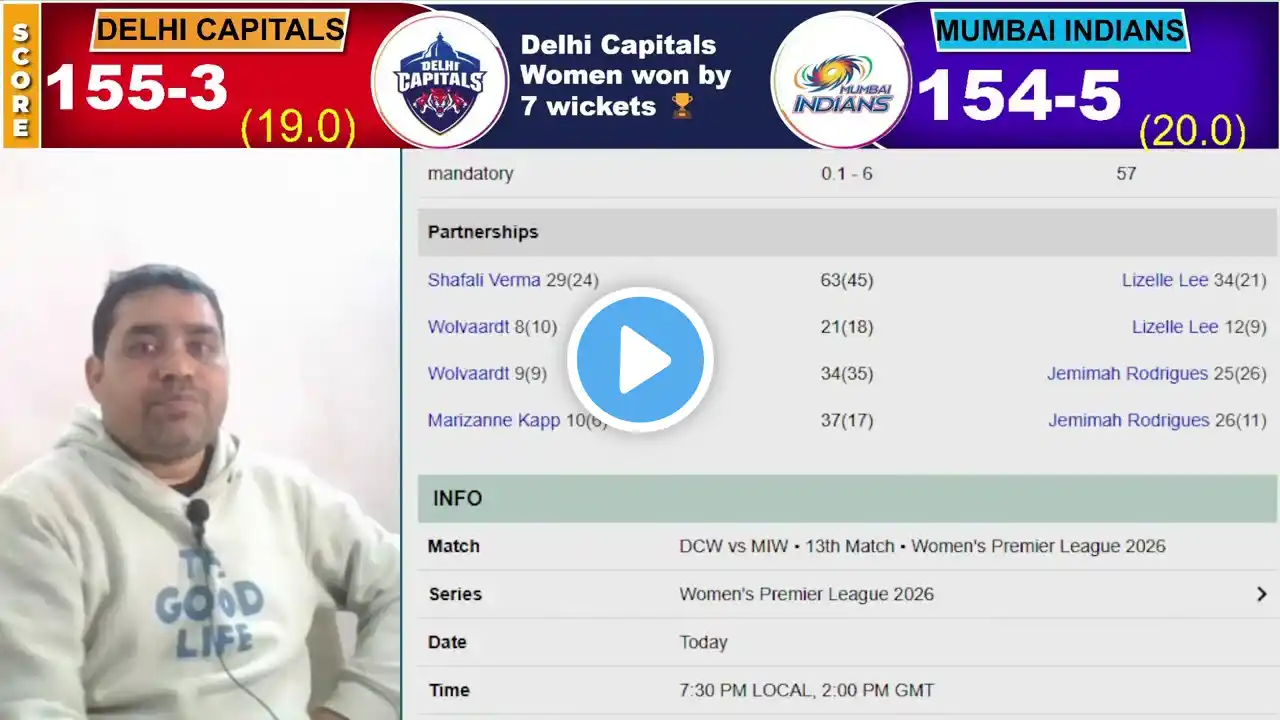The width and height of the screenshot is (1280, 720).
Task: Select the Partnerships section header
Action: 847,232
